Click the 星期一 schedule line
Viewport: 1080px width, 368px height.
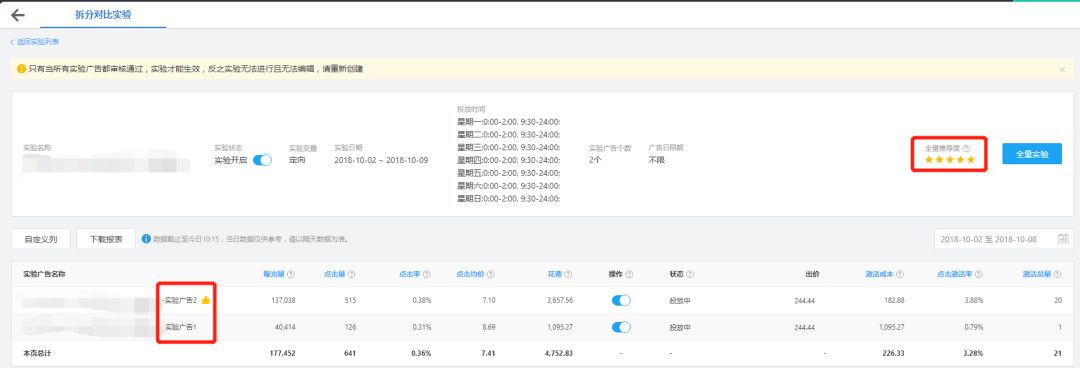[508, 121]
